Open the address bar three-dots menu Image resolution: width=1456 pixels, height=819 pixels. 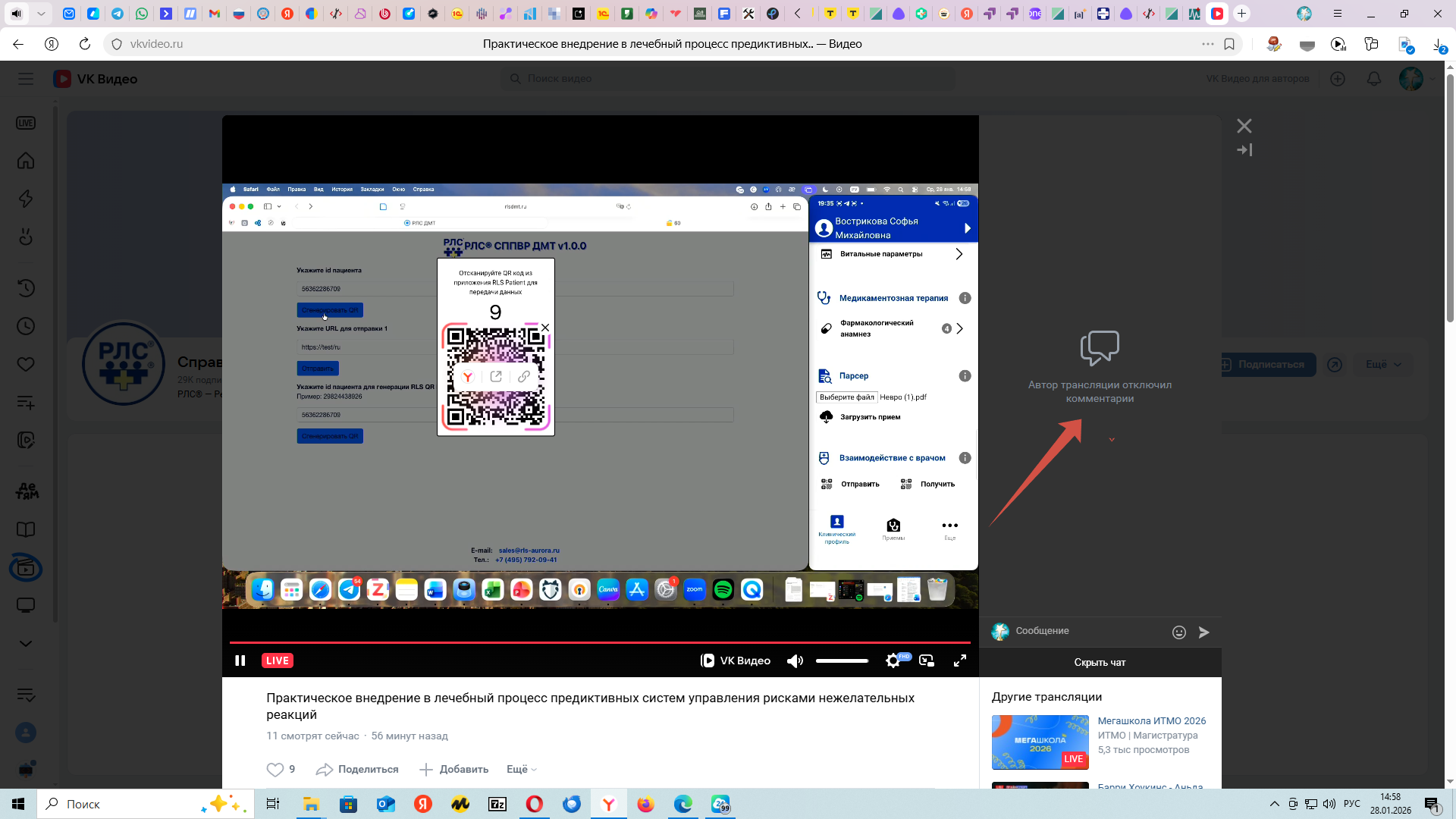click(x=1208, y=44)
